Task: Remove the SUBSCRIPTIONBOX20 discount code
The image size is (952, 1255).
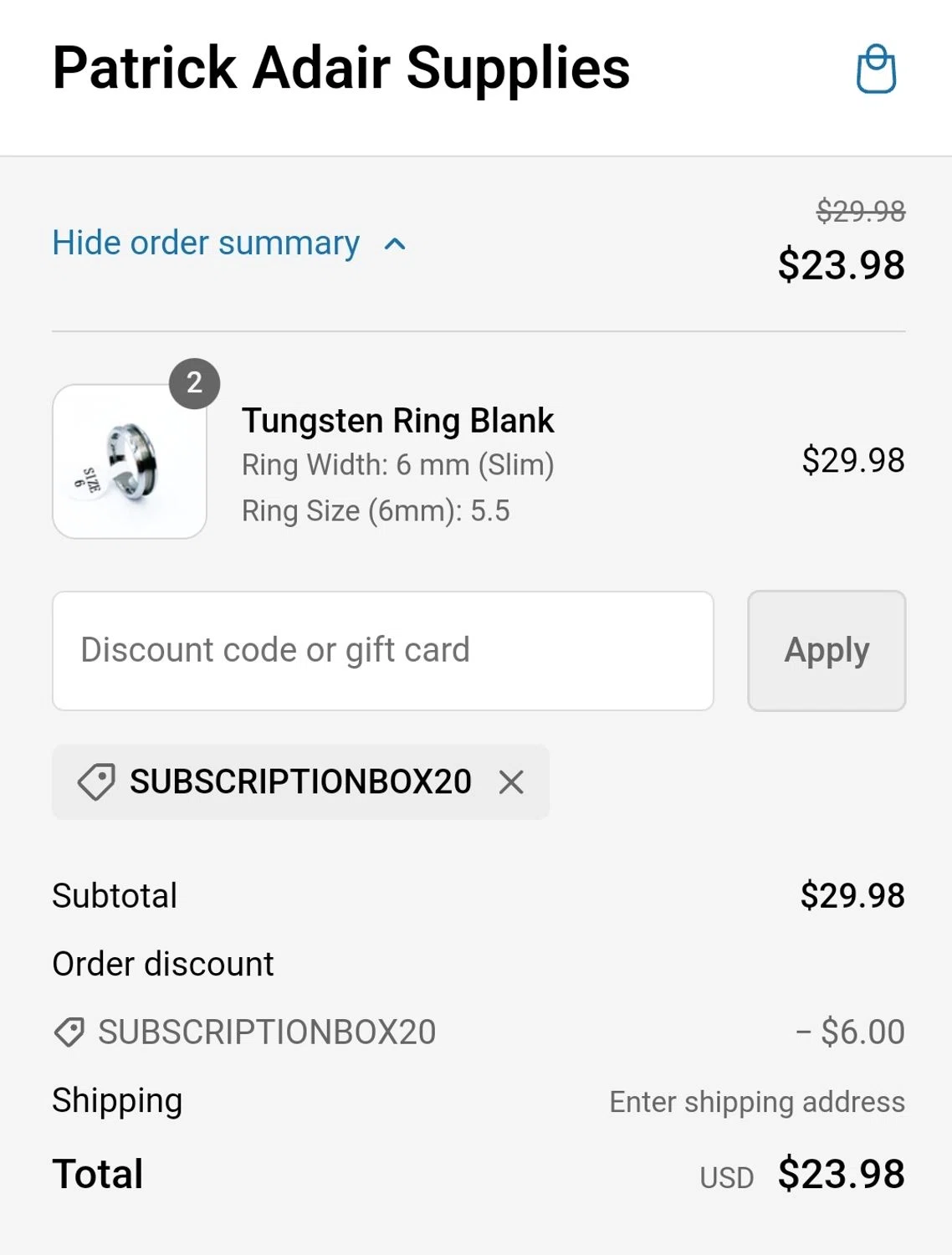Action: tap(511, 782)
